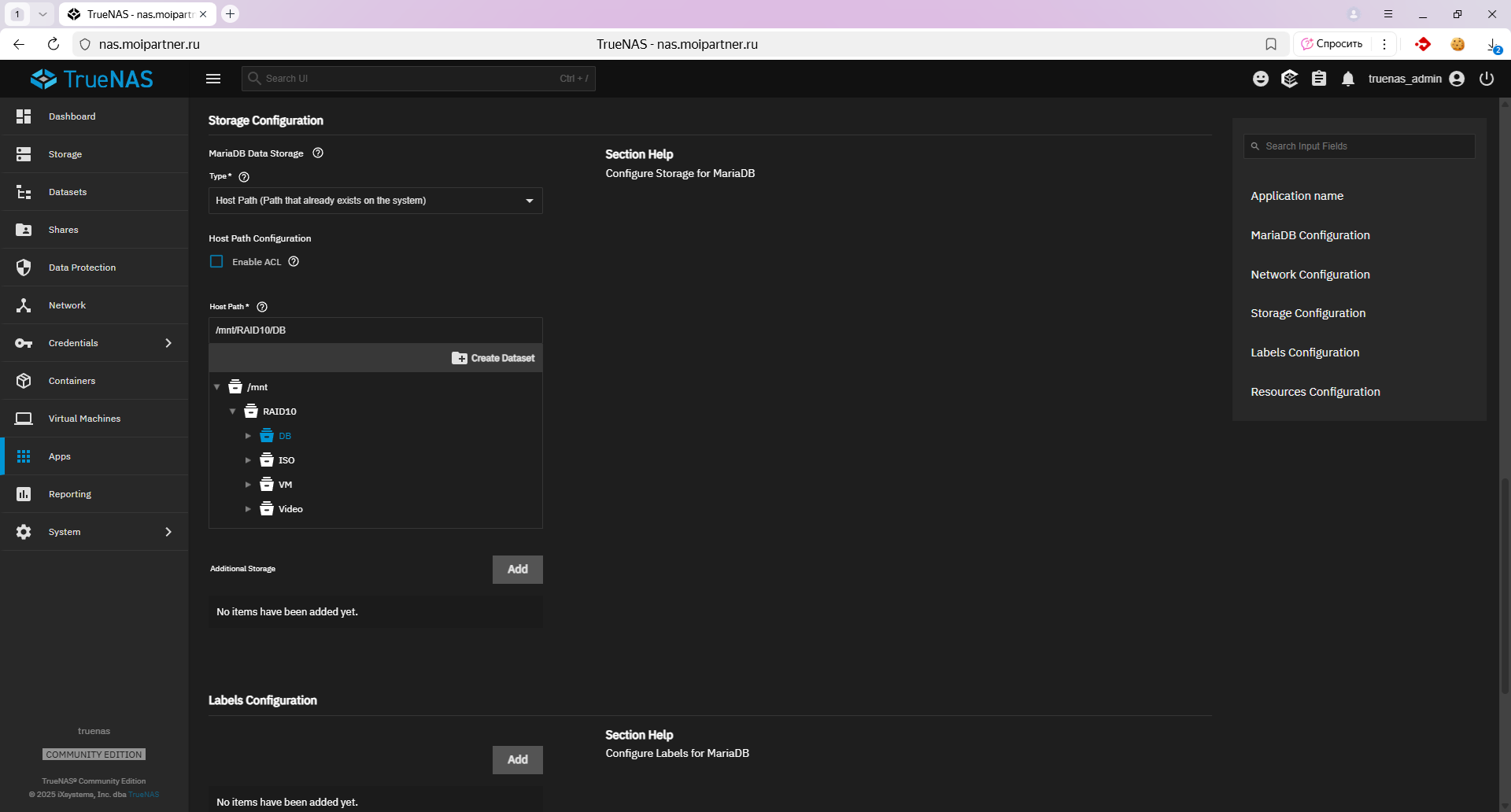
Task: Click the help icon beside Enable ACL
Action: tap(294, 262)
